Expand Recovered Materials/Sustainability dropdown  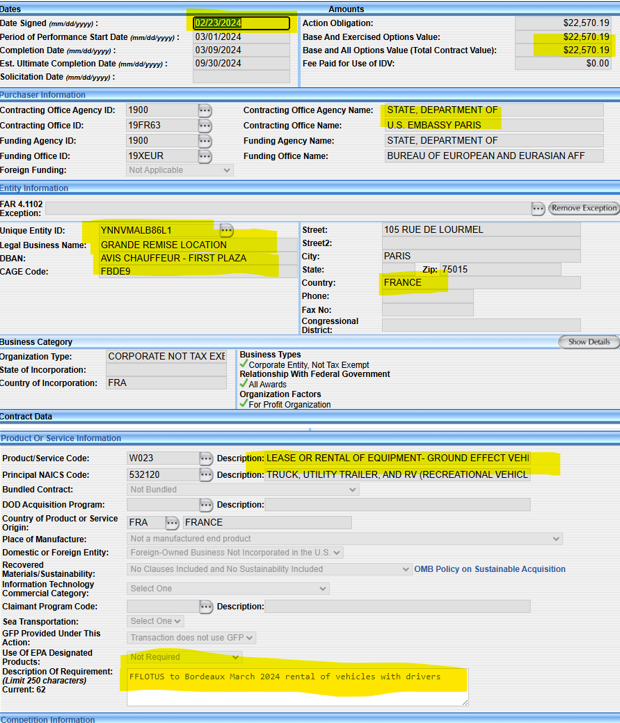pos(269,569)
